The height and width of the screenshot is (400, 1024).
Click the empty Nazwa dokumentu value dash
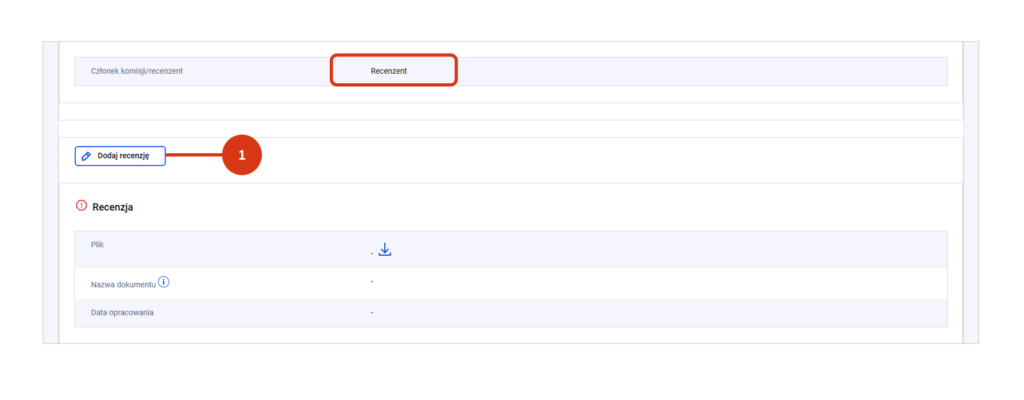(371, 283)
